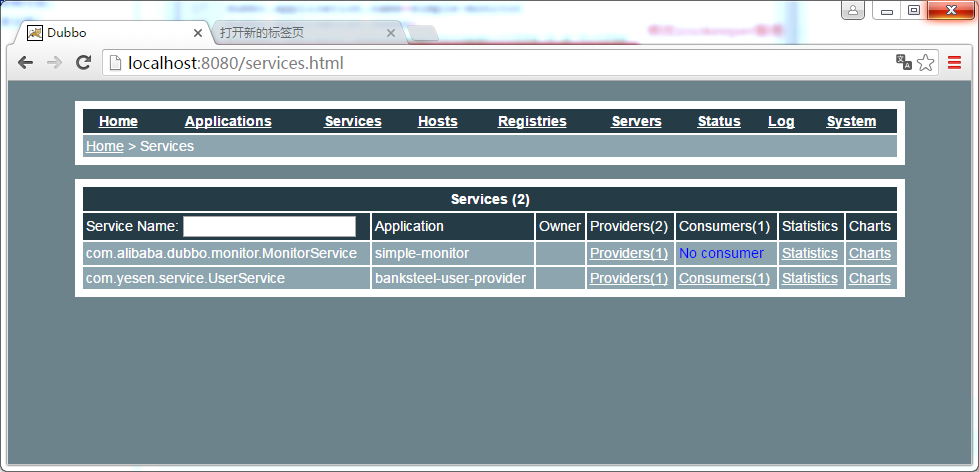Open Providers(1) for UserService row

(629, 278)
